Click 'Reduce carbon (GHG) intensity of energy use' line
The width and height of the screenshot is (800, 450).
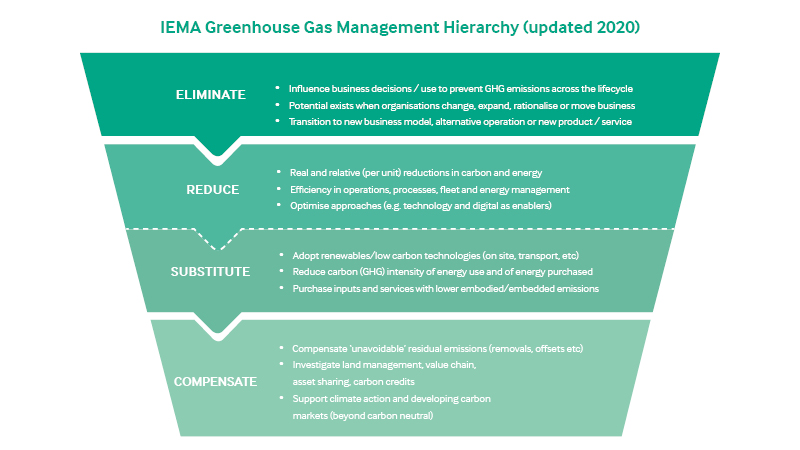point(442,272)
